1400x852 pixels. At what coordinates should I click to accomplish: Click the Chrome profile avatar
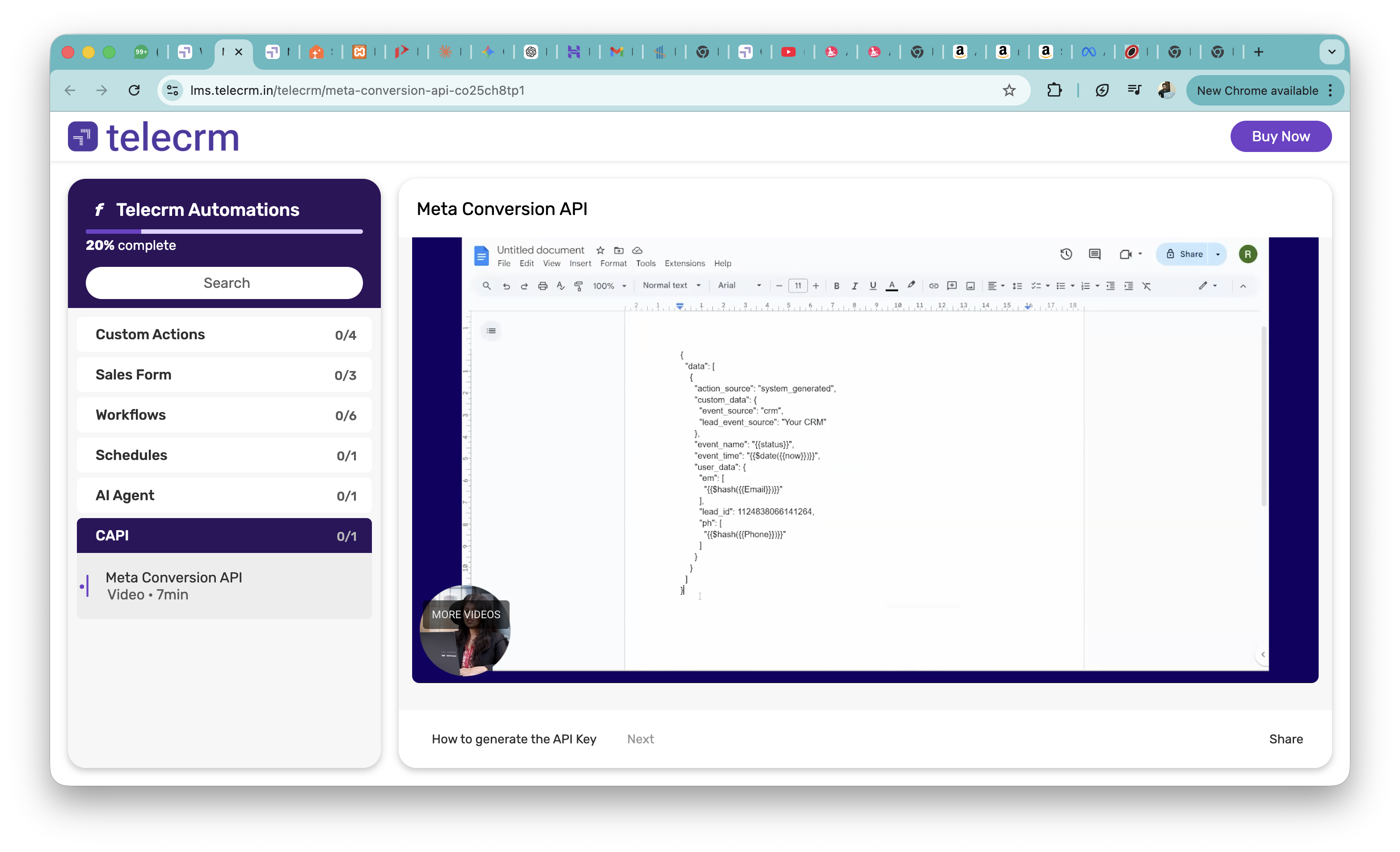point(1166,90)
